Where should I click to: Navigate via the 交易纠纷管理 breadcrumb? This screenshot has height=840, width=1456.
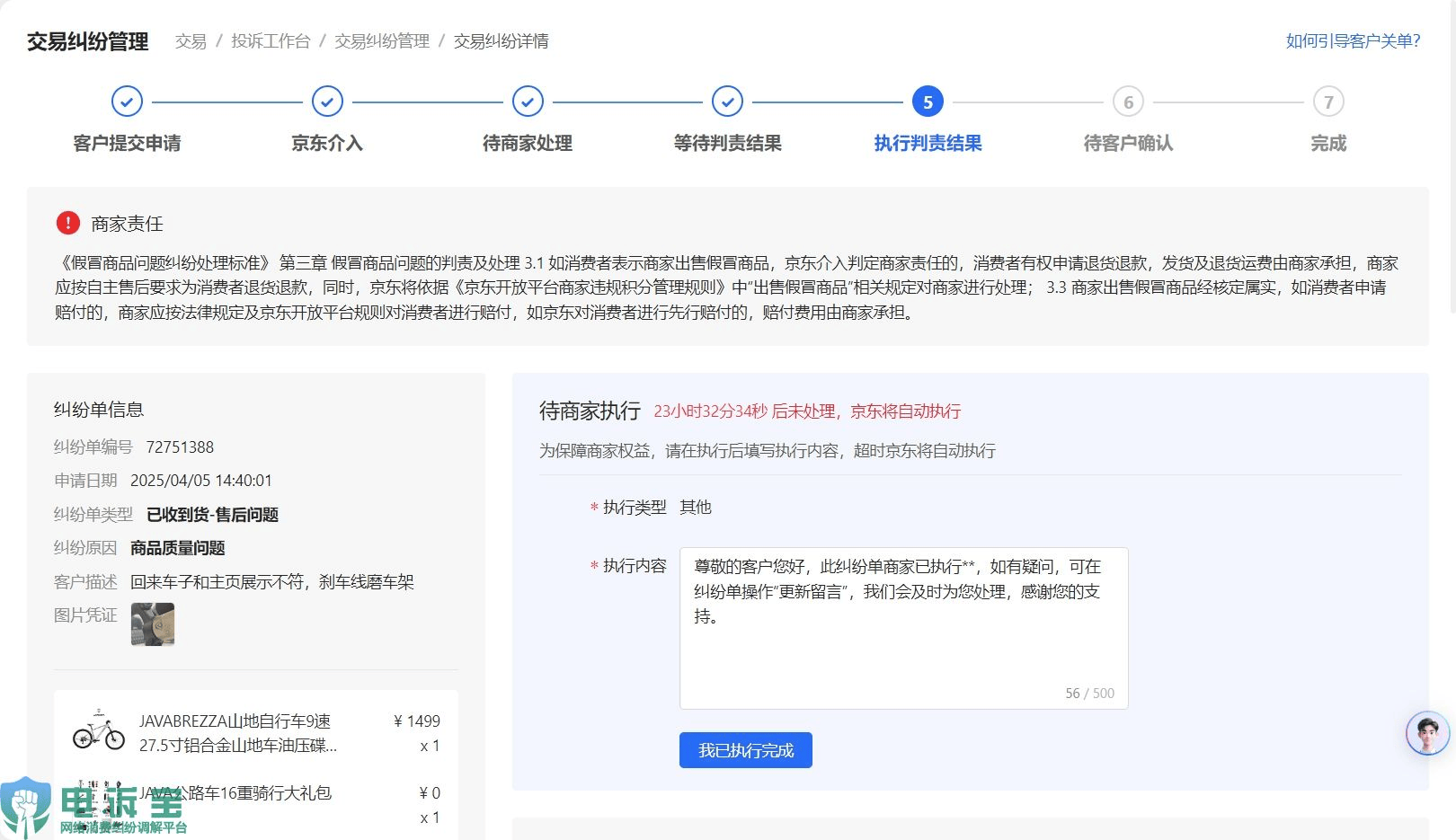point(381,40)
